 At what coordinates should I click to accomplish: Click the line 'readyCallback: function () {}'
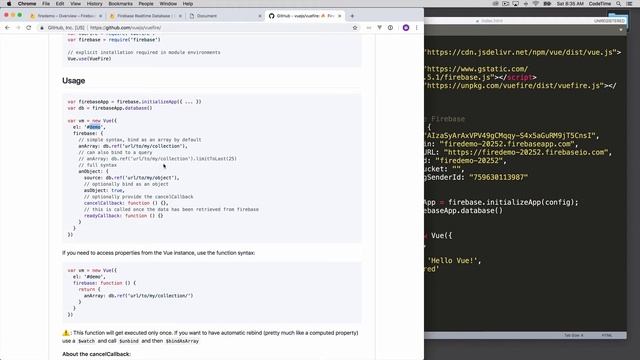click(123, 216)
